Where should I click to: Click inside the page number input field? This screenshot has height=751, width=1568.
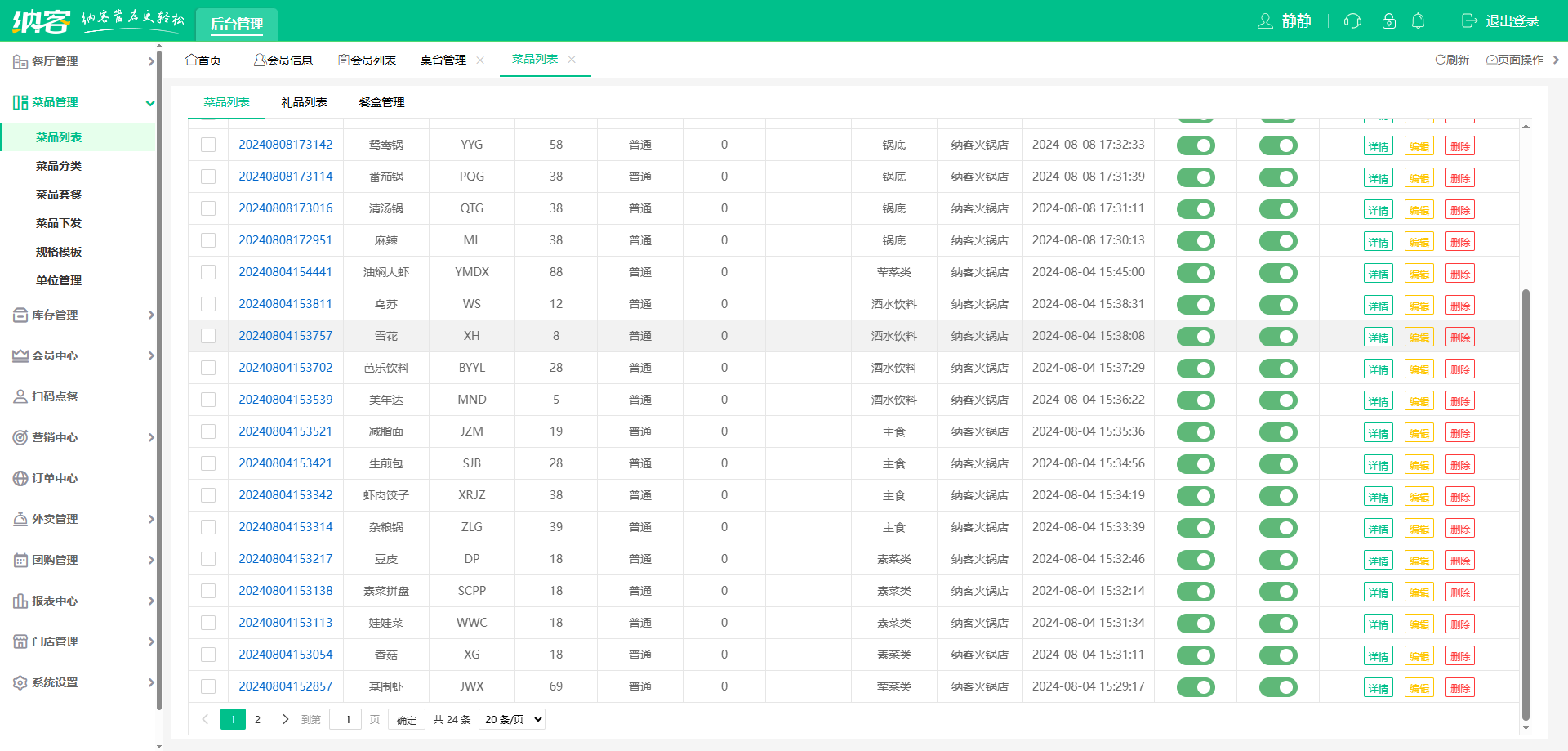(345, 719)
